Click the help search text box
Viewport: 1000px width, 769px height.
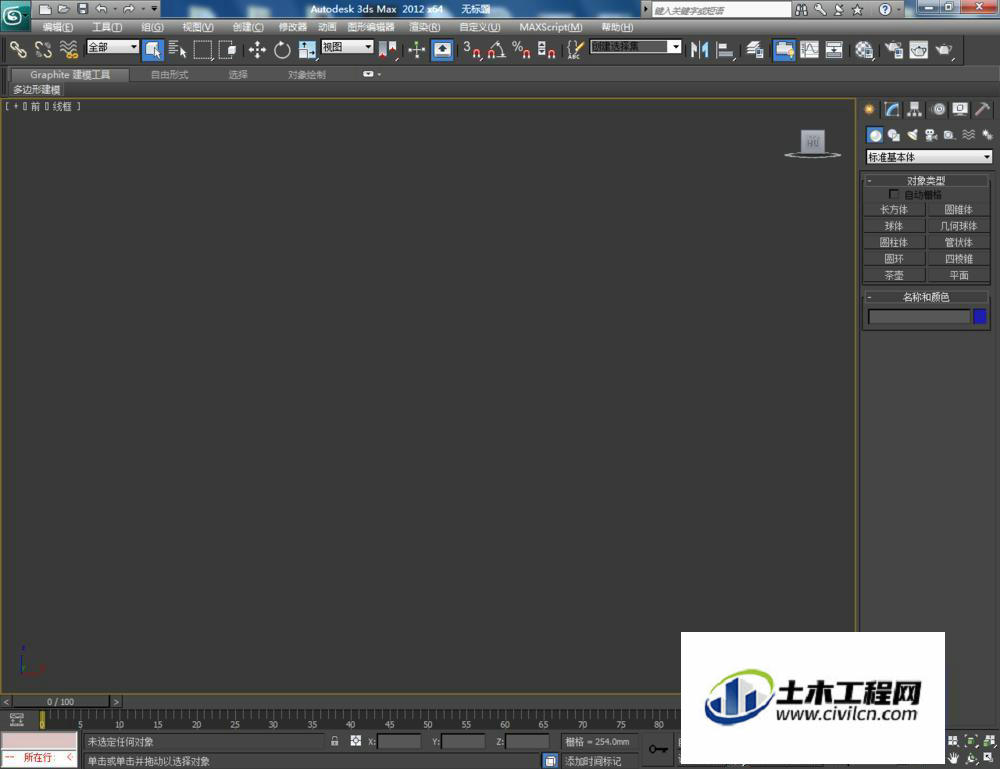point(721,10)
